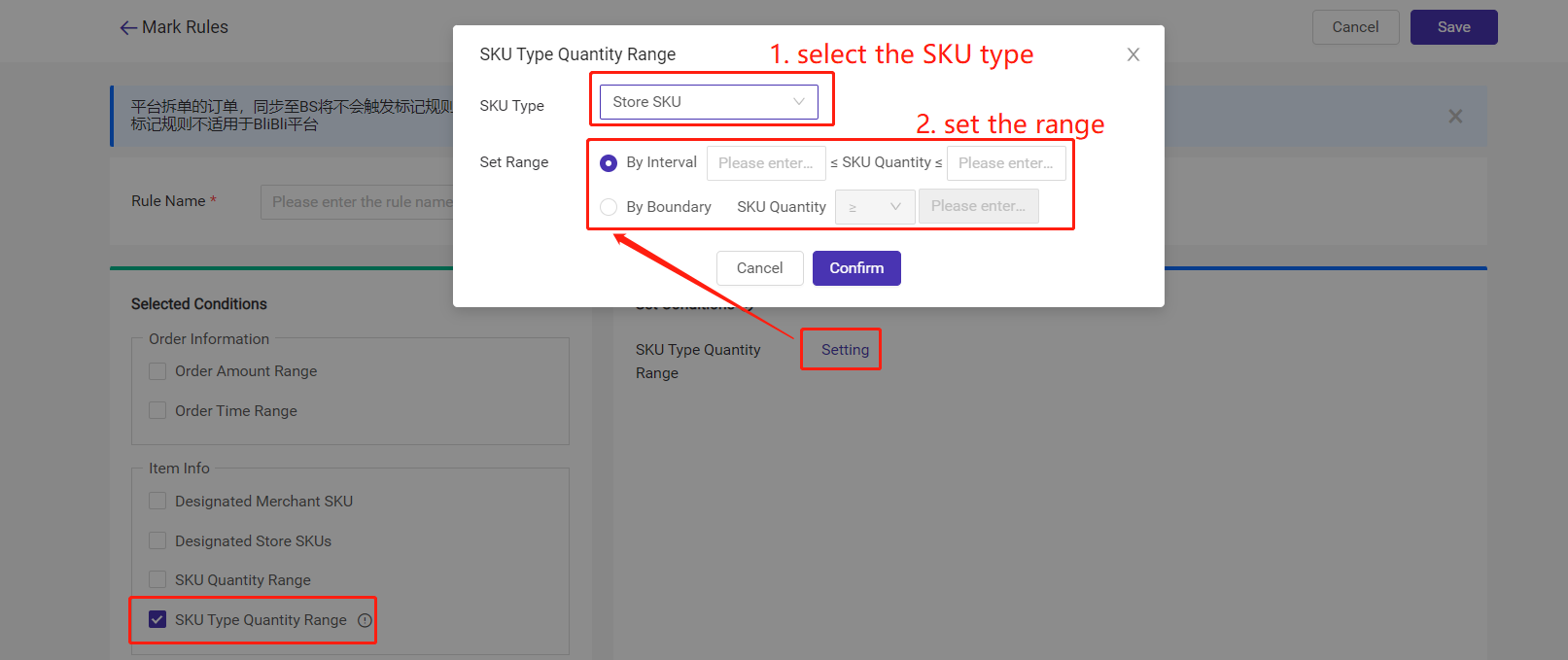Focus the interval maximum quantity field
The width and height of the screenshot is (1568, 660).
pyautogui.click(x=1006, y=163)
